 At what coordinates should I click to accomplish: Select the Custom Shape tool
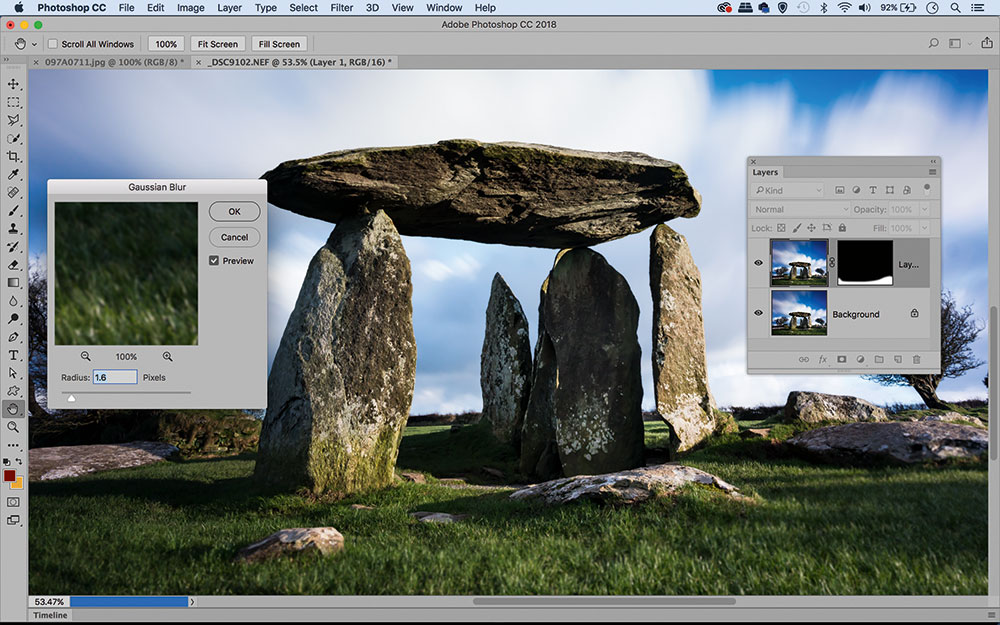pos(13,391)
